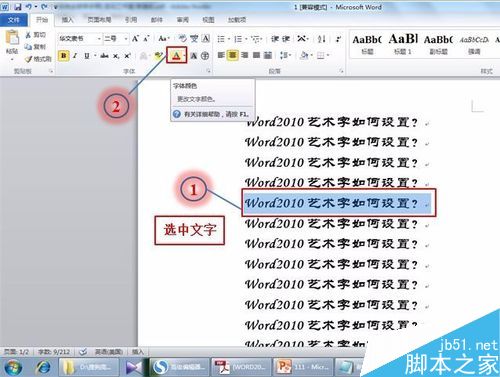Click the spelling check status icon

point(83,351)
